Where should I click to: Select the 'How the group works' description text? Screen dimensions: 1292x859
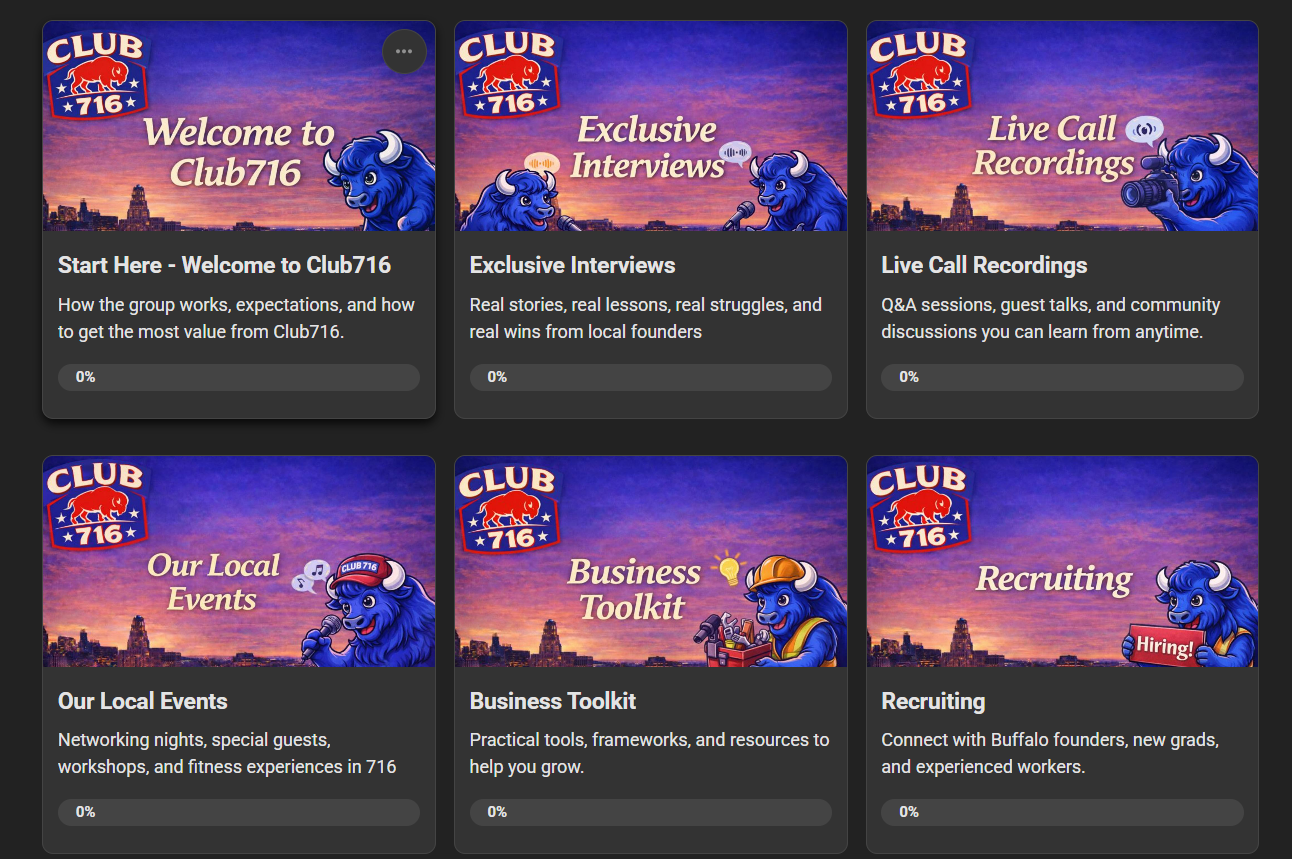(236, 318)
